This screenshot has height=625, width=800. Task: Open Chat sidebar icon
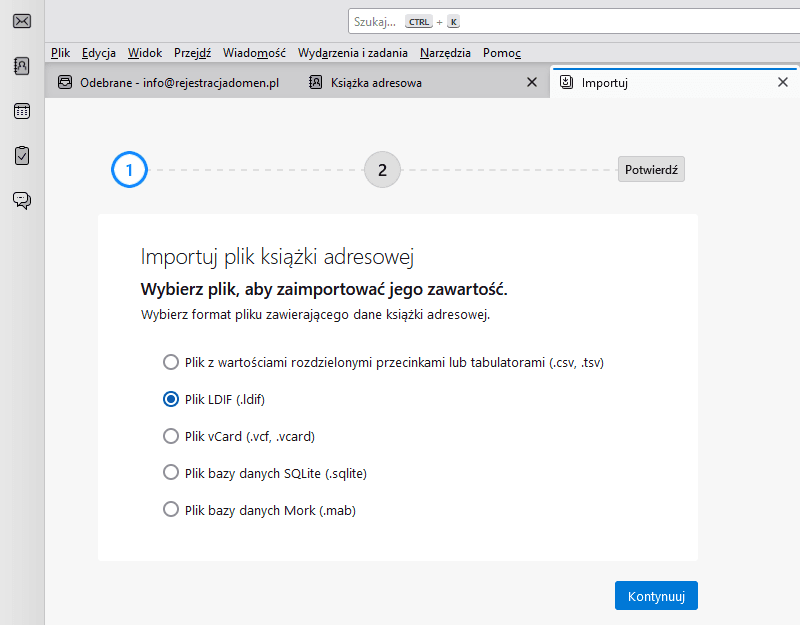(x=21, y=200)
